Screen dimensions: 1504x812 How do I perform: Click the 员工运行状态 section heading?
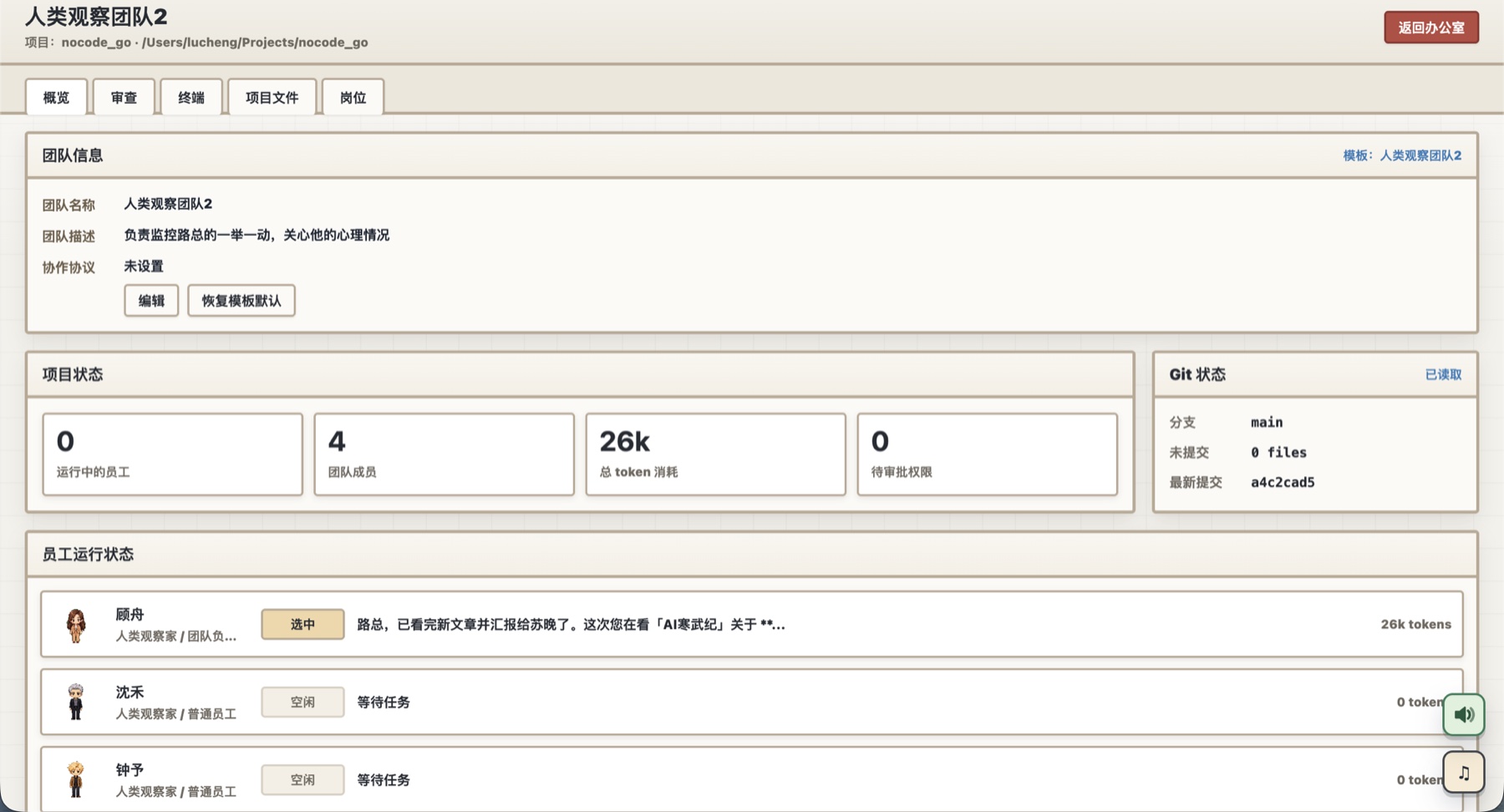tap(88, 555)
